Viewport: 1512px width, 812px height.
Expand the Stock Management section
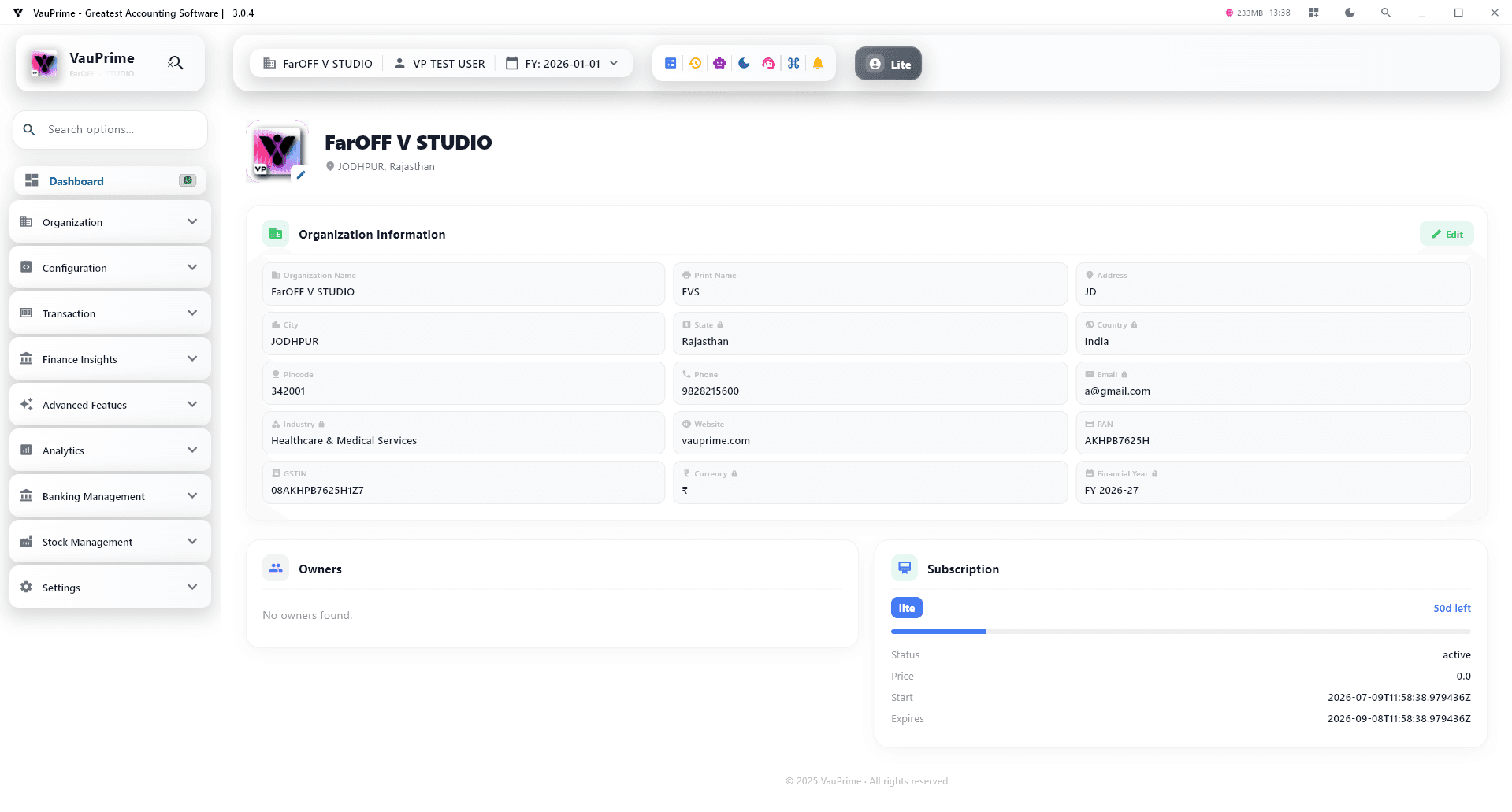pyautogui.click(x=110, y=542)
